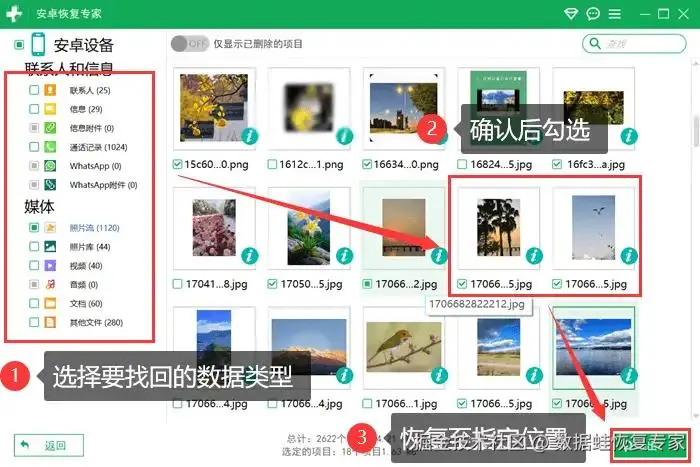
Task: Toggle the 照片流 (1120) checkbox
Action: [34, 228]
